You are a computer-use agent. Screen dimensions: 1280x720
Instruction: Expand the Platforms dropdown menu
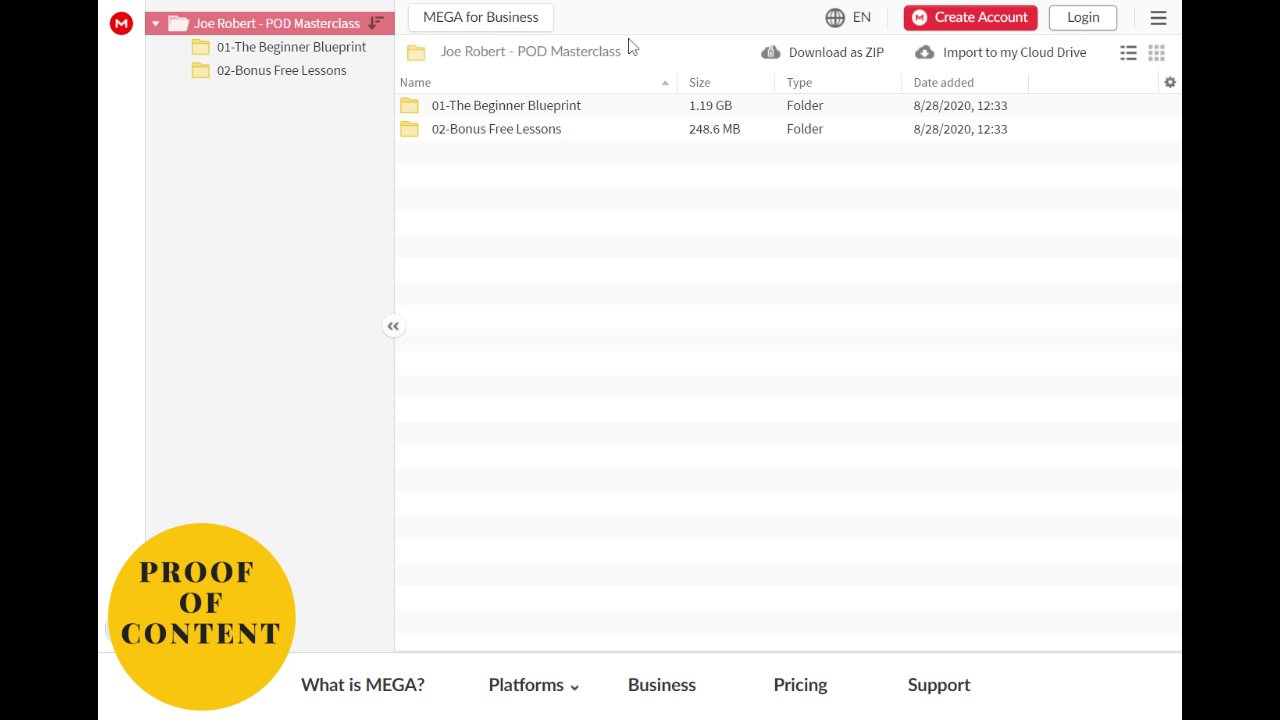tap(533, 685)
